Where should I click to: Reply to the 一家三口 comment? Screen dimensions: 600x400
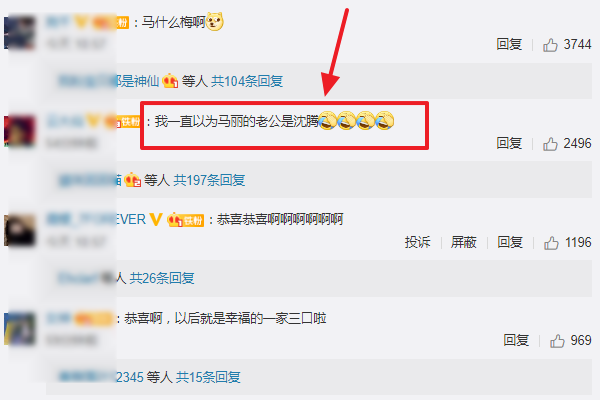point(516,340)
